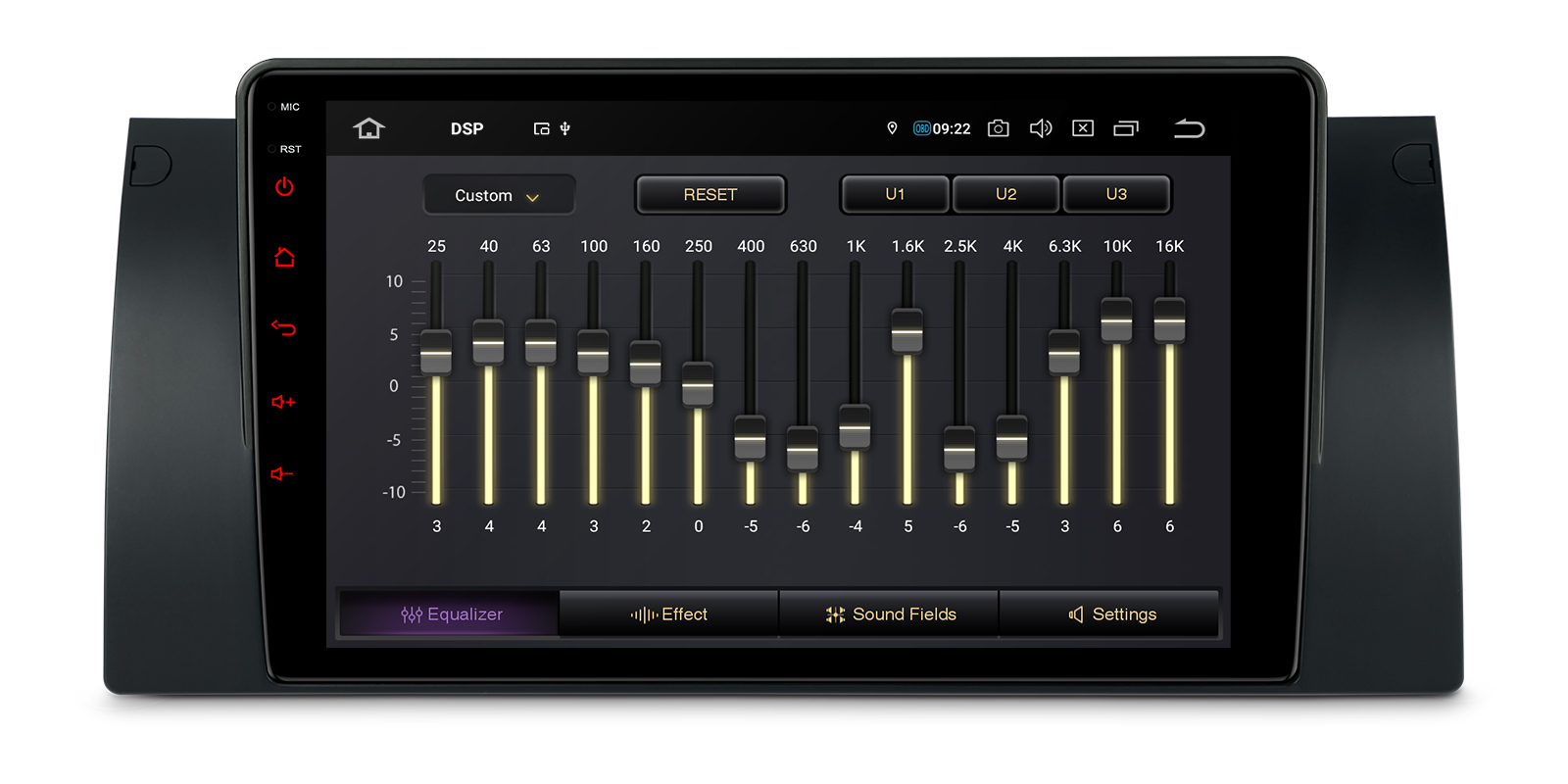Screen dimensions: 1568x784
Task: Open the Custom preset dropdown
Action: pyautogui.click(x=498, y=196)
